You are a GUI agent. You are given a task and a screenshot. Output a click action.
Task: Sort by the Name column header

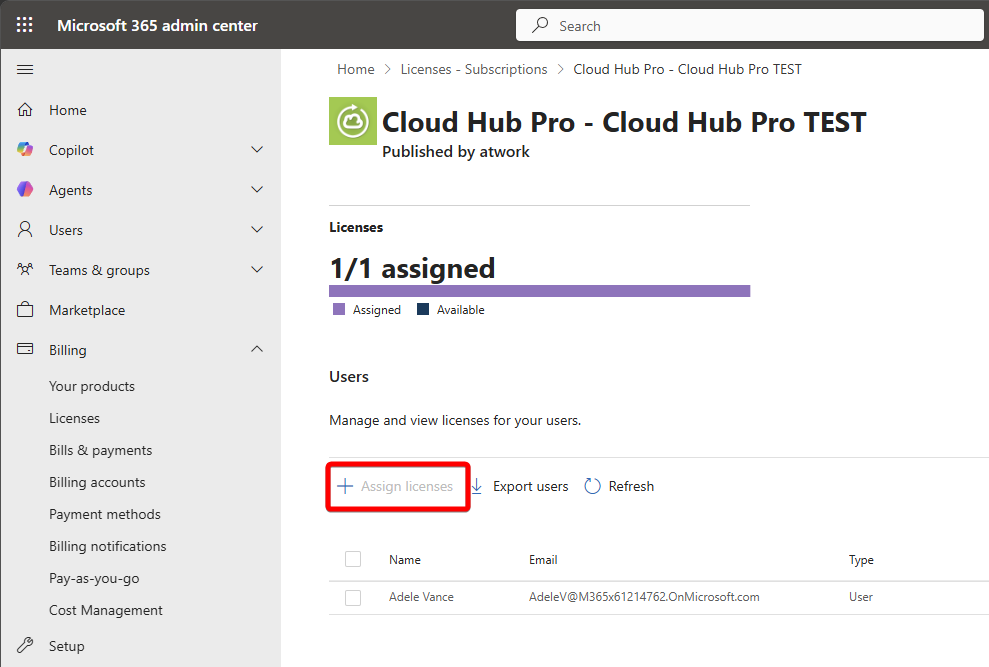[405, 560]
